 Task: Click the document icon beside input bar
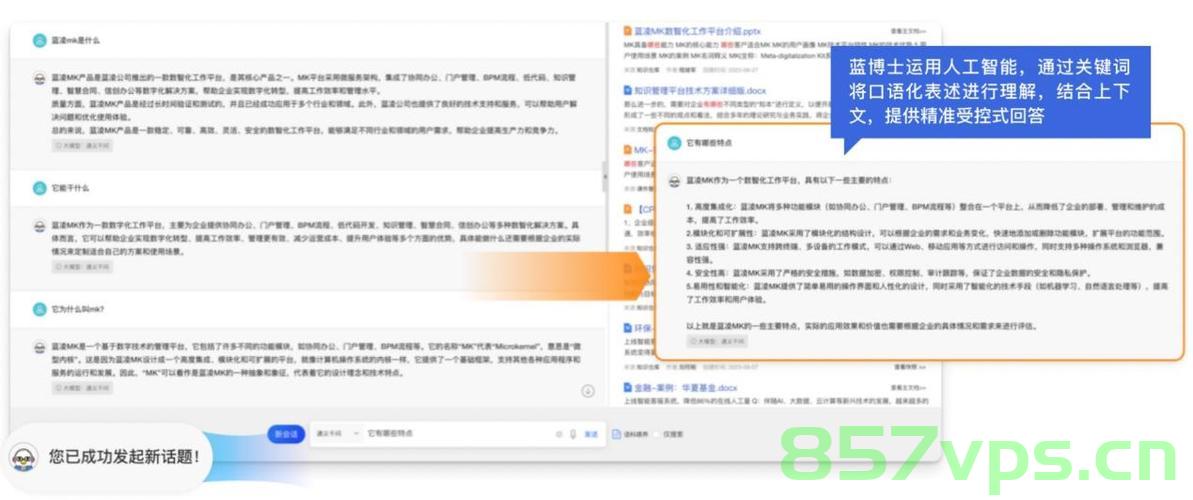click(616, 434)
